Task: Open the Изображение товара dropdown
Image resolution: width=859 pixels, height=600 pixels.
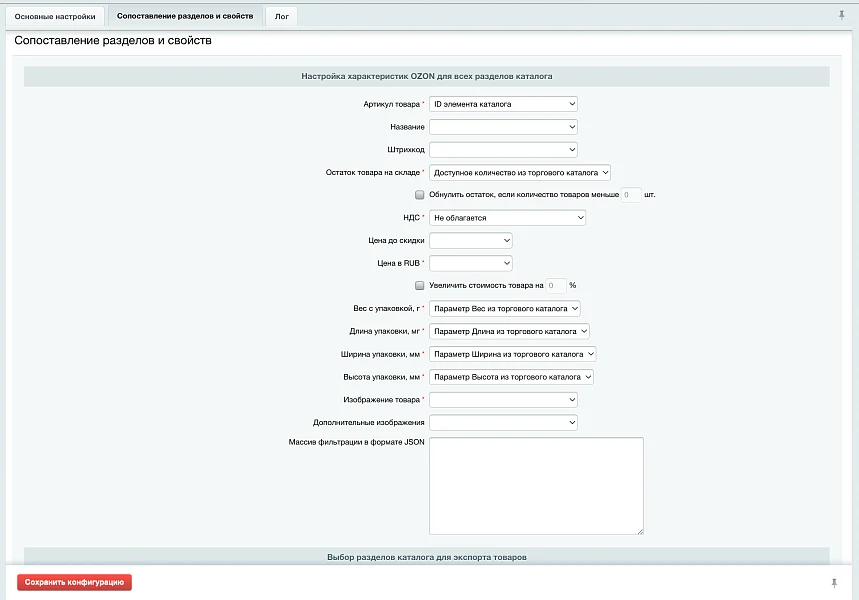Action: (x=503, y=400)
